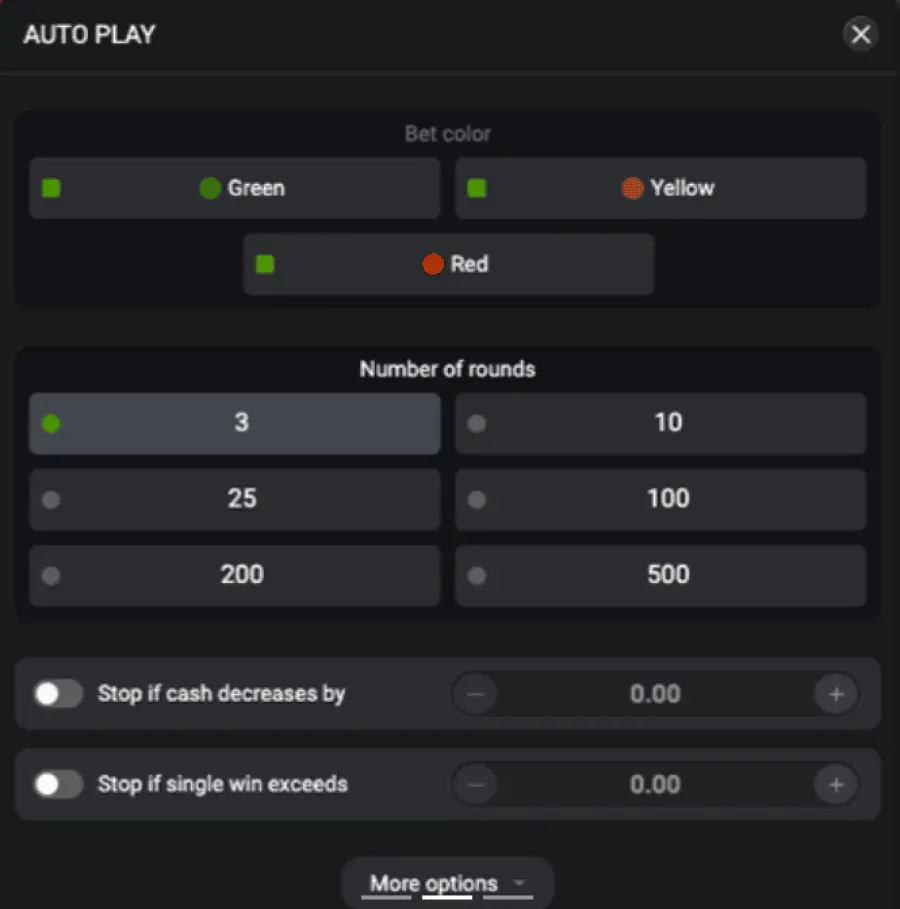
Task: Enable Stop if single win exceeds switch
Action: pos(58,784)
